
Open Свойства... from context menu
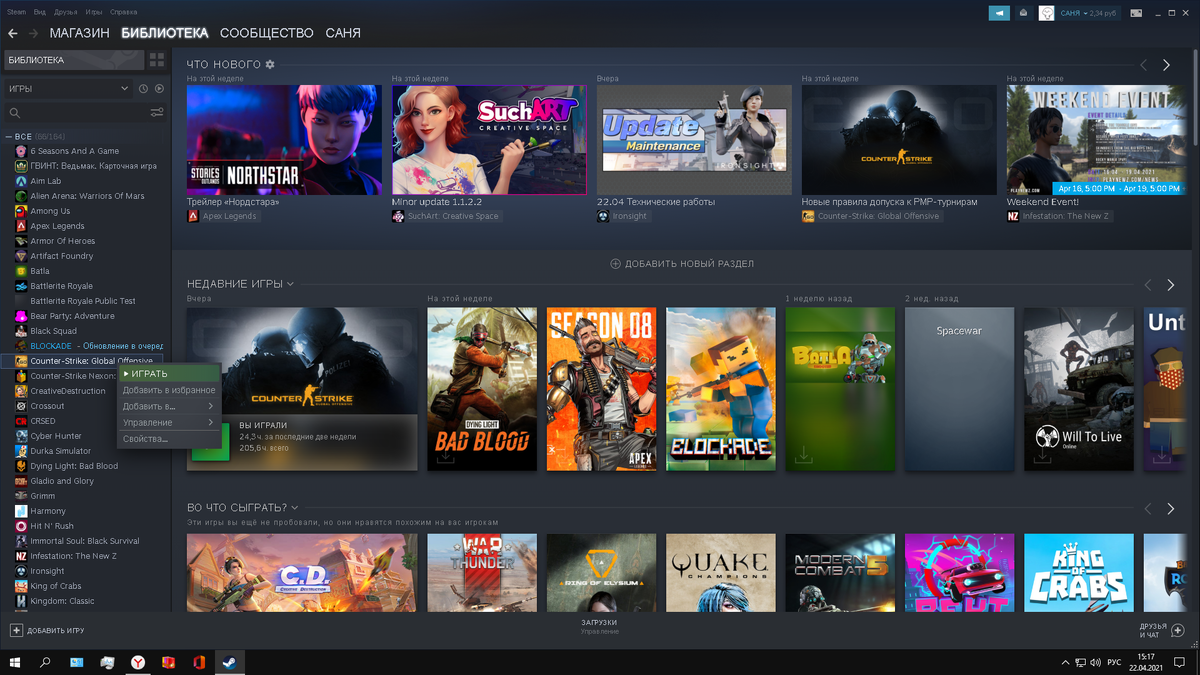[x=168, y=439]
